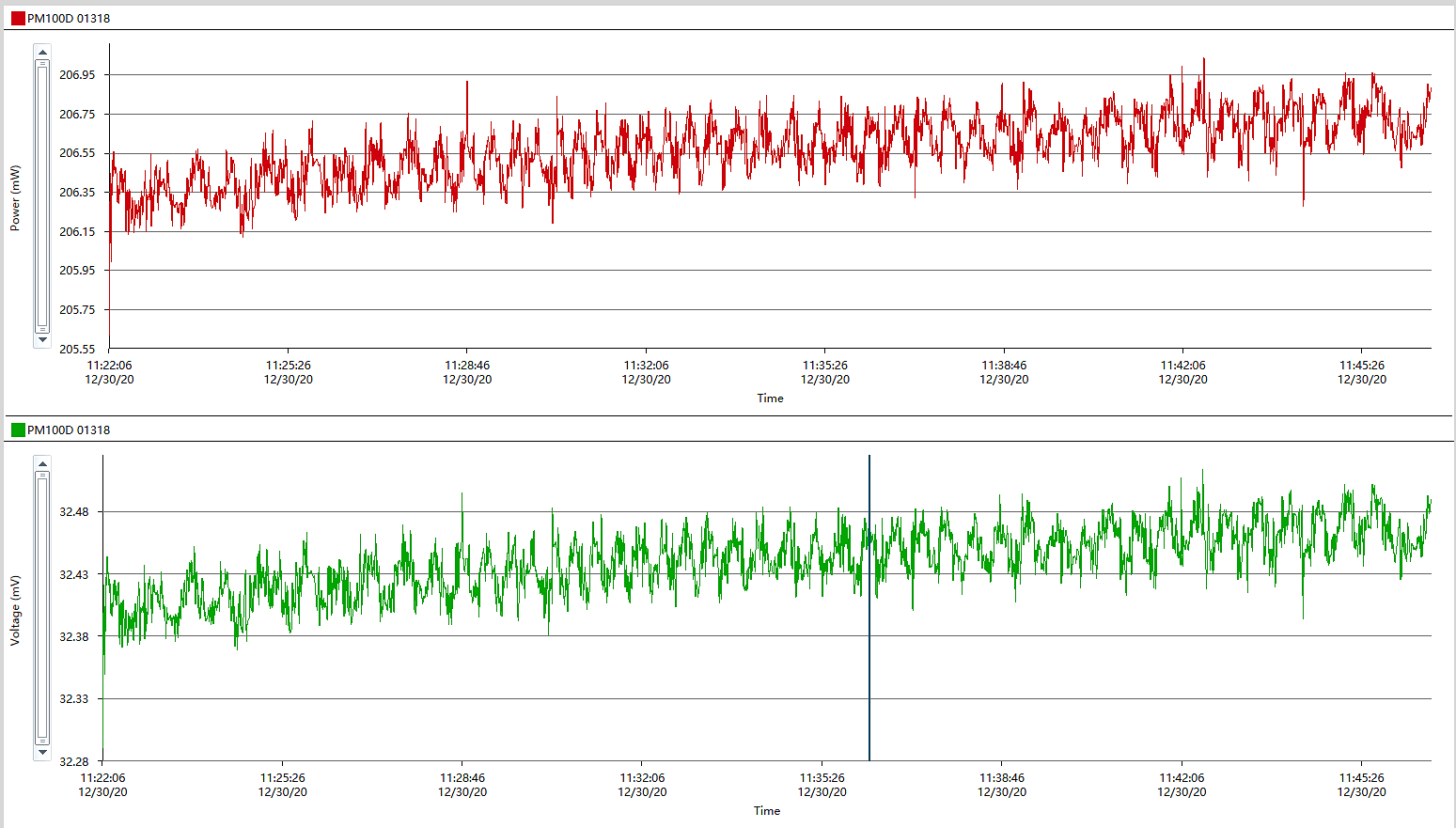This screenshot has height=828, width=1456.
Task: Select PM100D 01318 label in Voltage chart legend
Action: [69, 430]
